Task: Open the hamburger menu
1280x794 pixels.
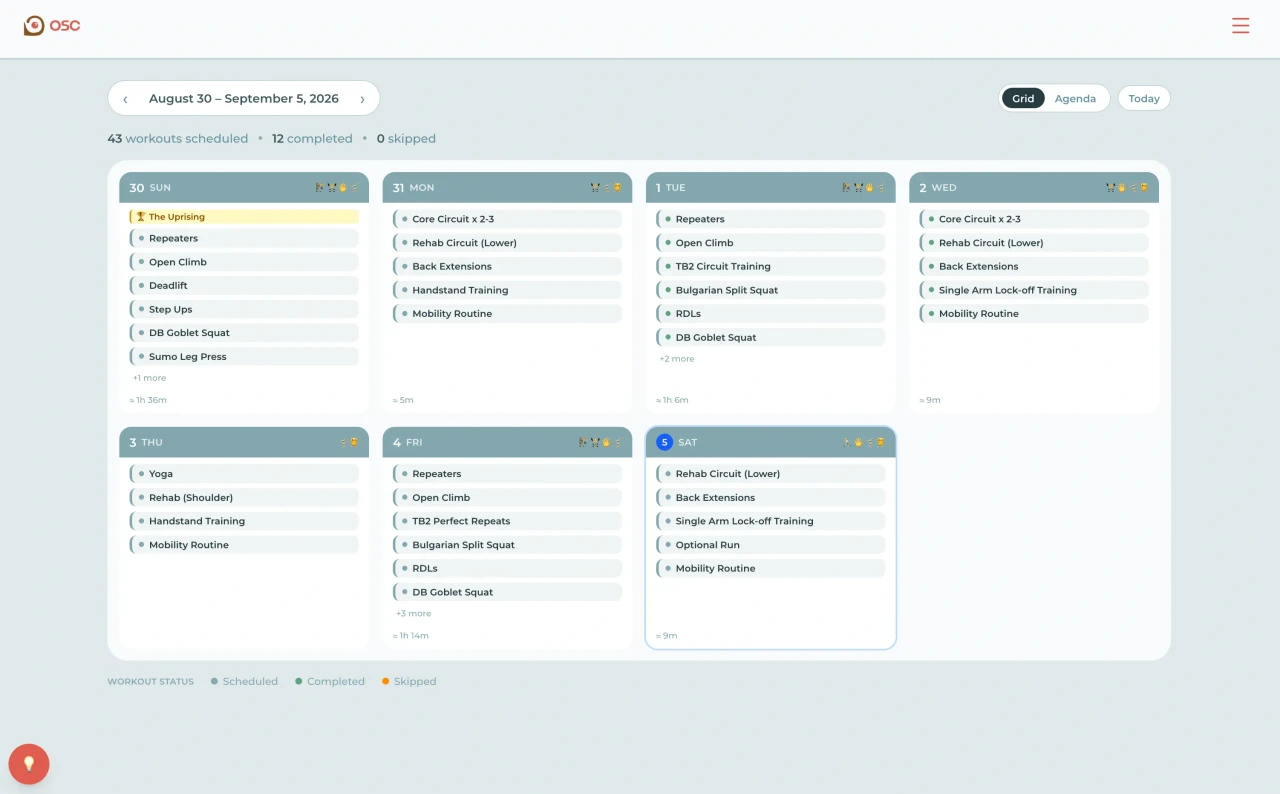Action: click(x=1240, y=26)
